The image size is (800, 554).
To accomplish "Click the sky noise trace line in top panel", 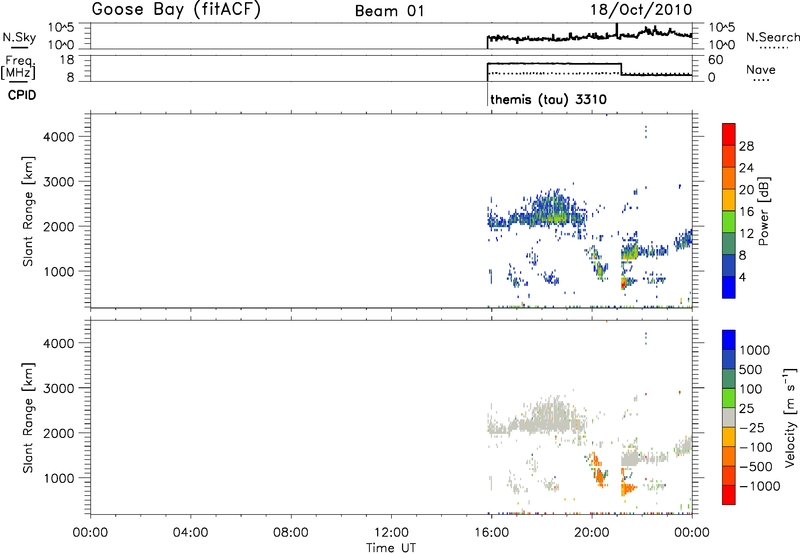I will (x=589, y=36).
